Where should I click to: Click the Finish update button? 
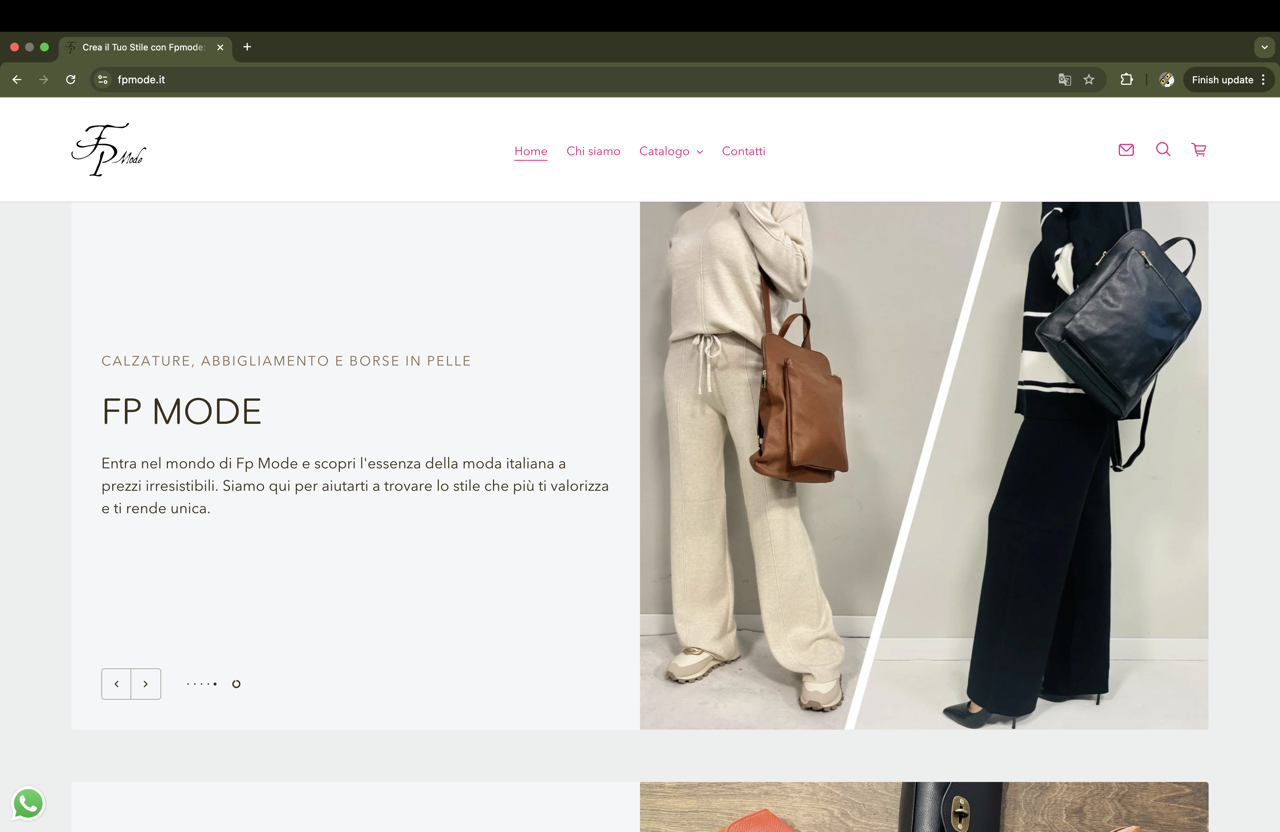(x=1221, y=80)
